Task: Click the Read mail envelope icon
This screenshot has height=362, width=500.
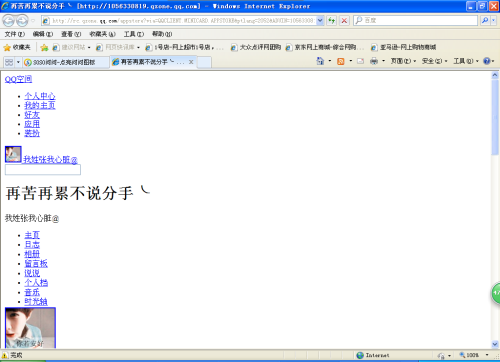Action: [360, 61]
